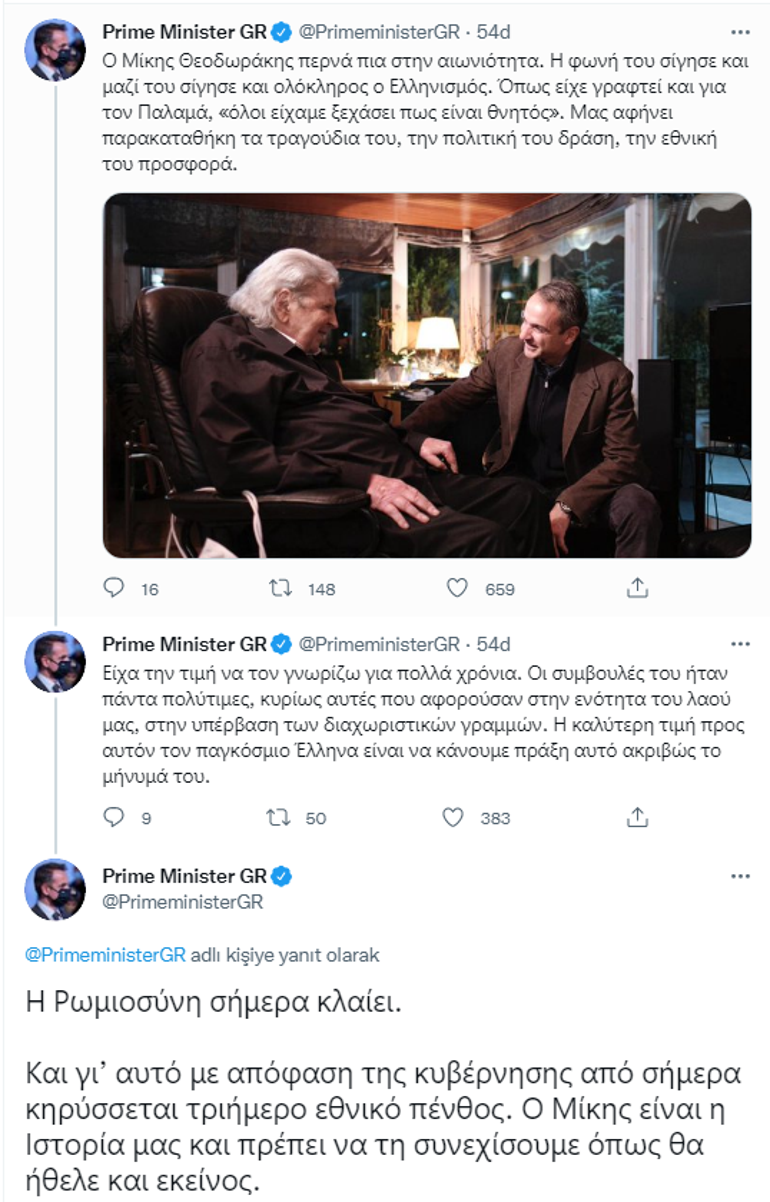Click the second tweet's profile avatar
Screen dimensions: 770x1202
[54, 662]
